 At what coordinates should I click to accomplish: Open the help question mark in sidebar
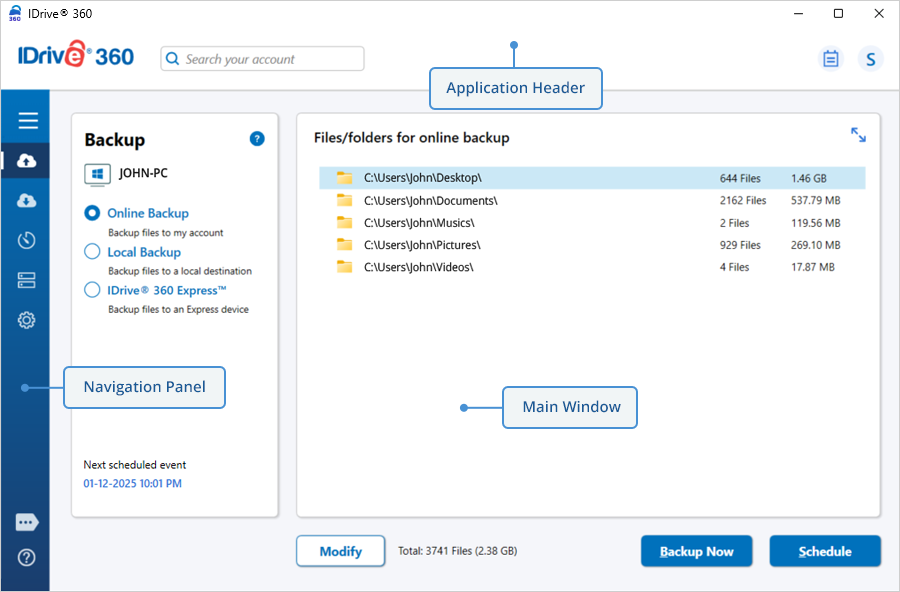click(27, 557)
